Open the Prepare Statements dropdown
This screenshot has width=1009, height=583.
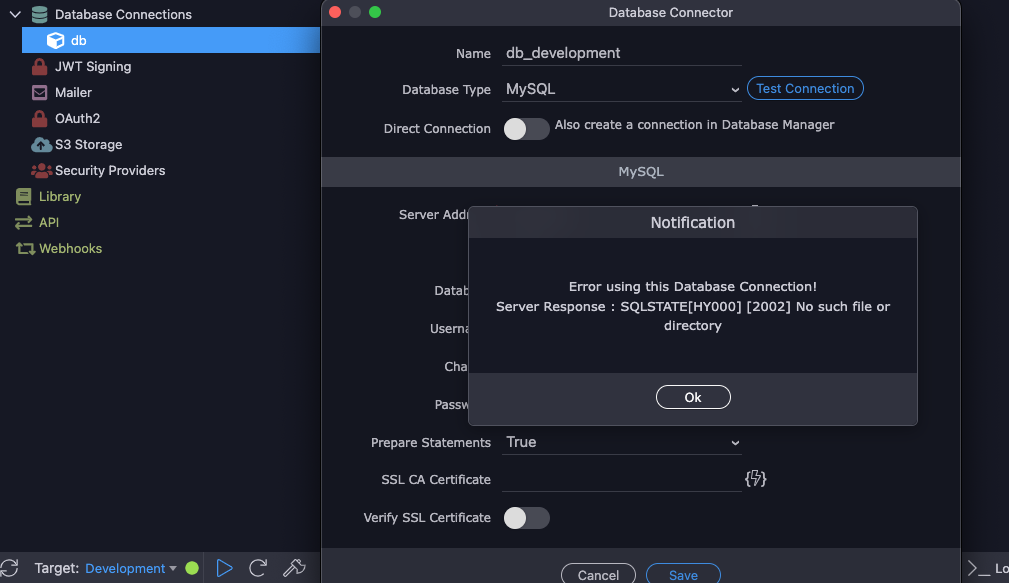622,442
